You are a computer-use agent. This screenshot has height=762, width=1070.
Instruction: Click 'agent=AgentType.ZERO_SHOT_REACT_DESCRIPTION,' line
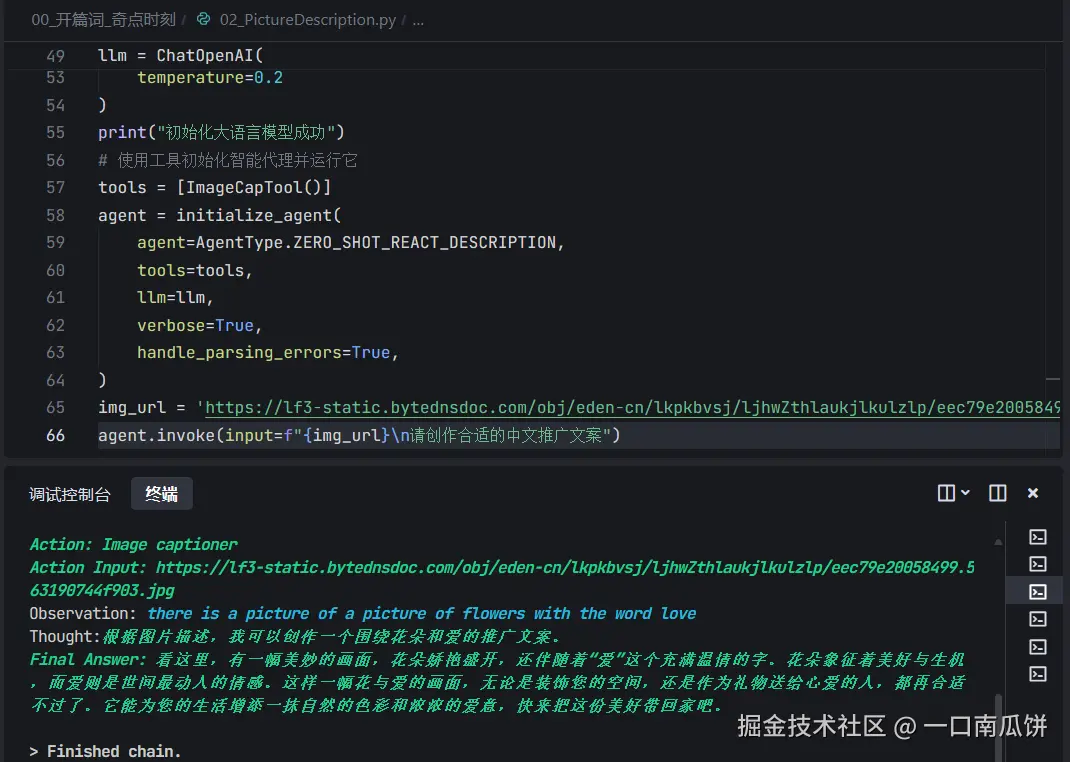pos(351,243)
